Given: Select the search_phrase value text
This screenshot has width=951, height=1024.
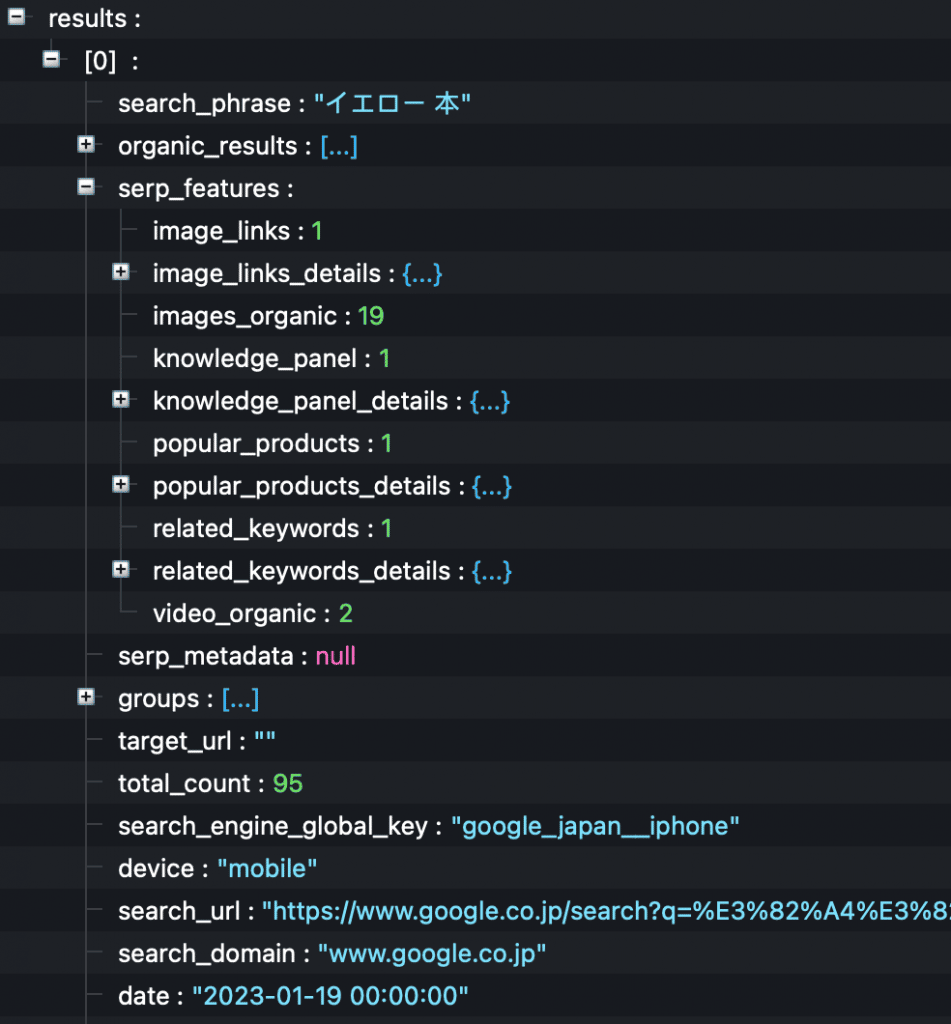Looking at the screenshot, I should pyautogui.click(x=392, y=104).
